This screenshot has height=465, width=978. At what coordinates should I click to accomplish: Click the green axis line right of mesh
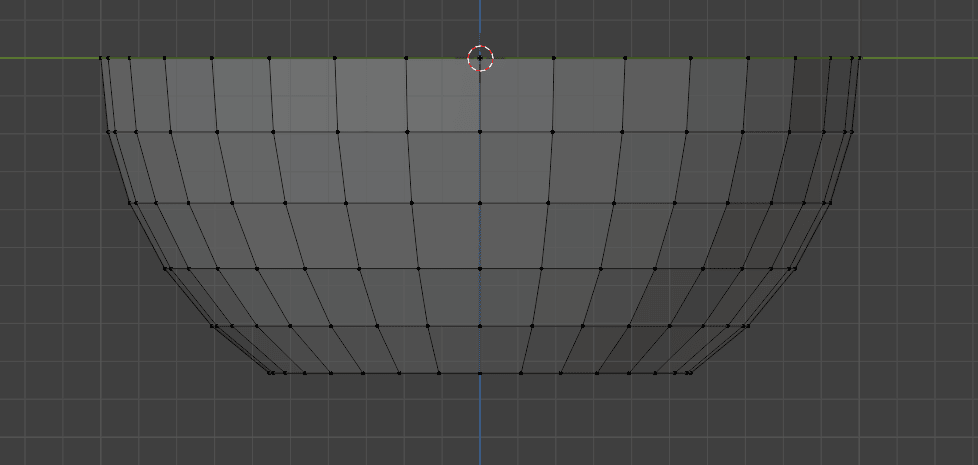pos(920,58)
